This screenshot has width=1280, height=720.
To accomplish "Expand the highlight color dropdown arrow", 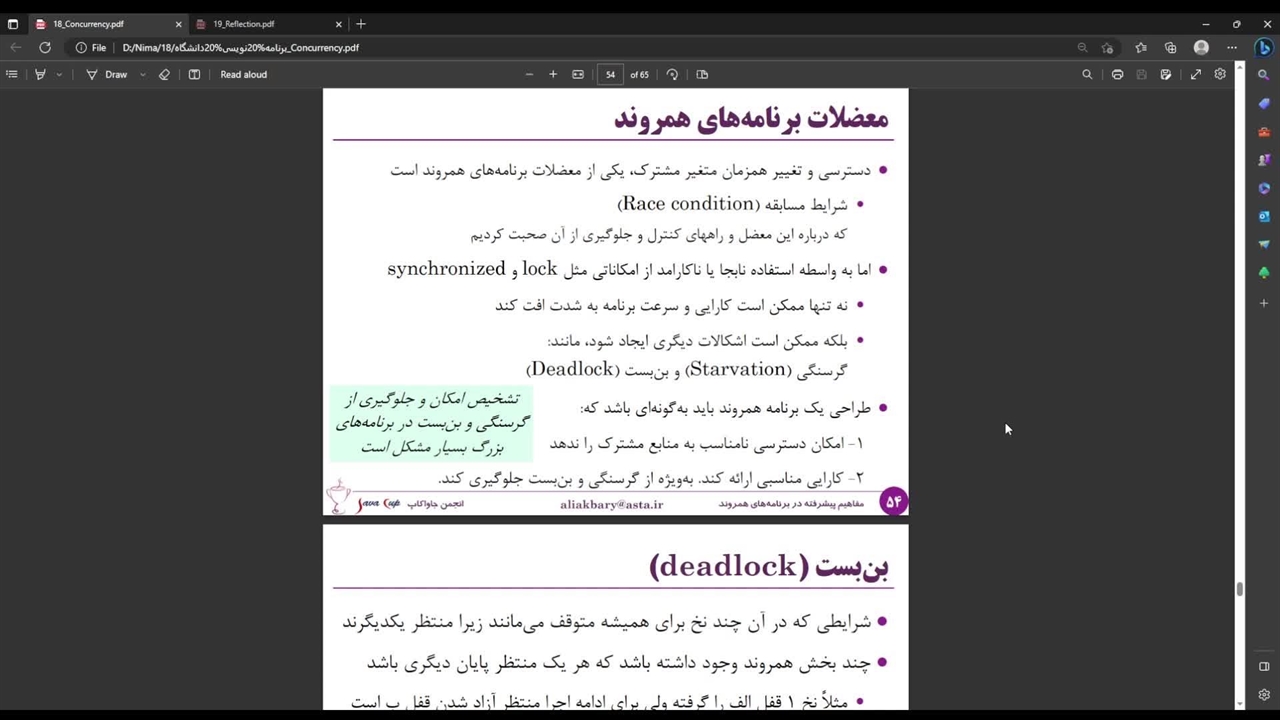I will pyautogui.click(x=59, y=74).
